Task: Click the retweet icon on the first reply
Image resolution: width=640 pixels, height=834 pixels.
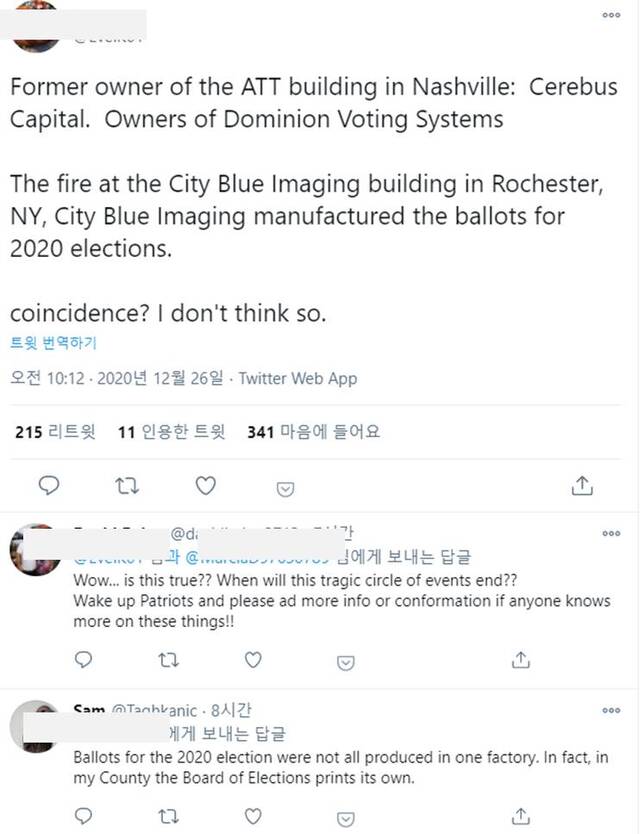Action: (168, 661)
